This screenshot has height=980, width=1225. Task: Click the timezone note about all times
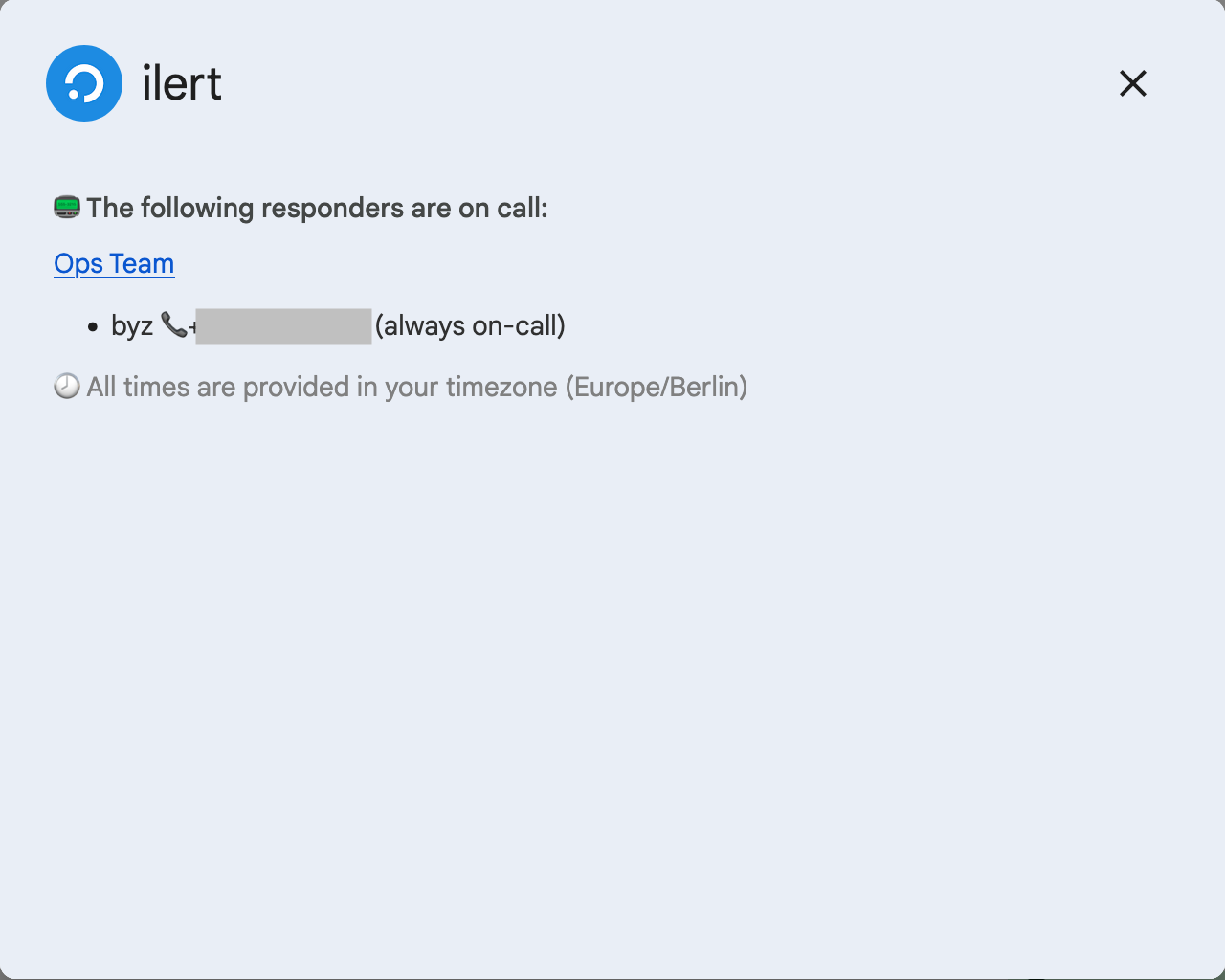pos(416,388)
